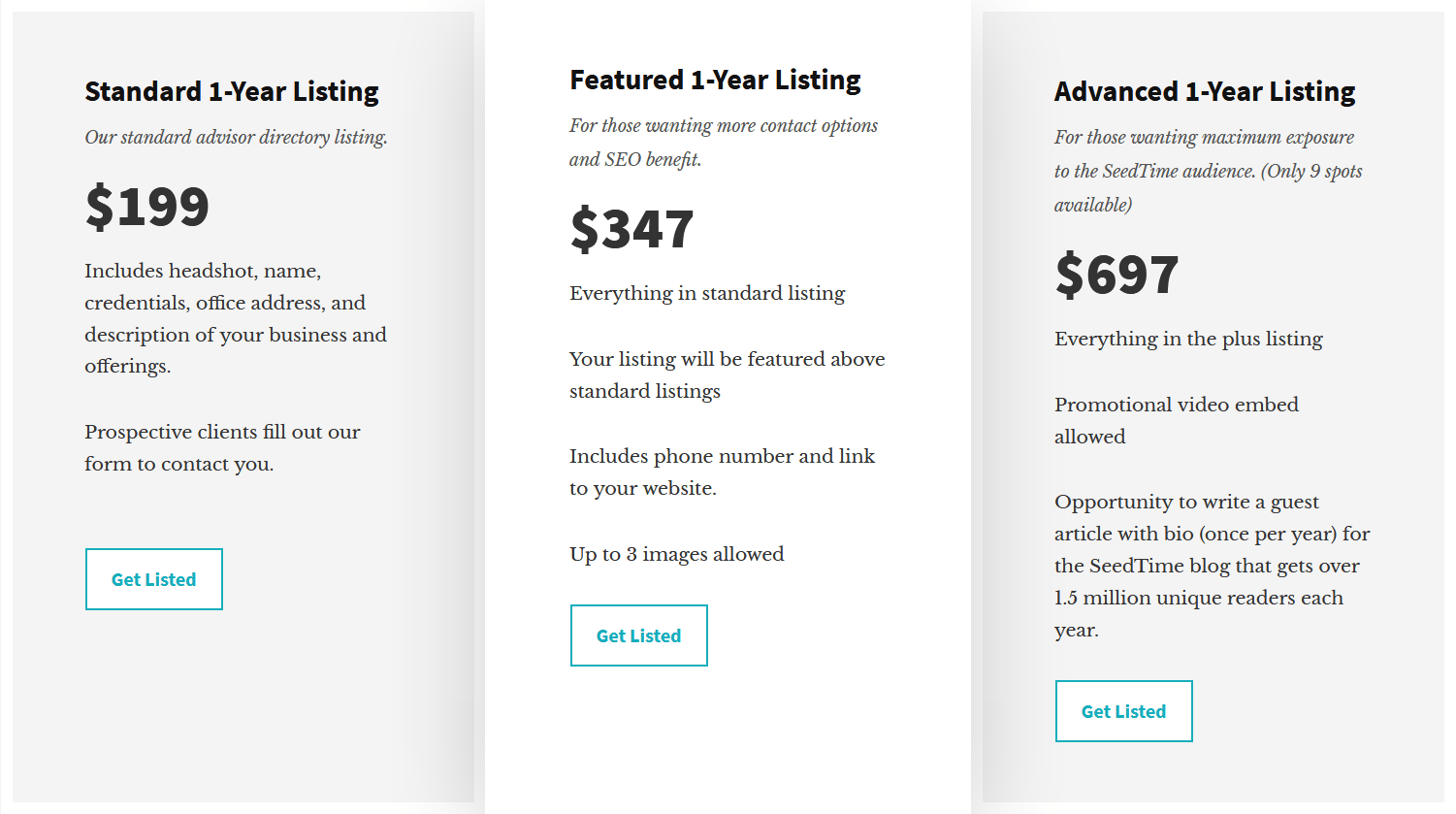
Task: Click the $199 price
Action: pyautogui.click(x=147, y=206)
